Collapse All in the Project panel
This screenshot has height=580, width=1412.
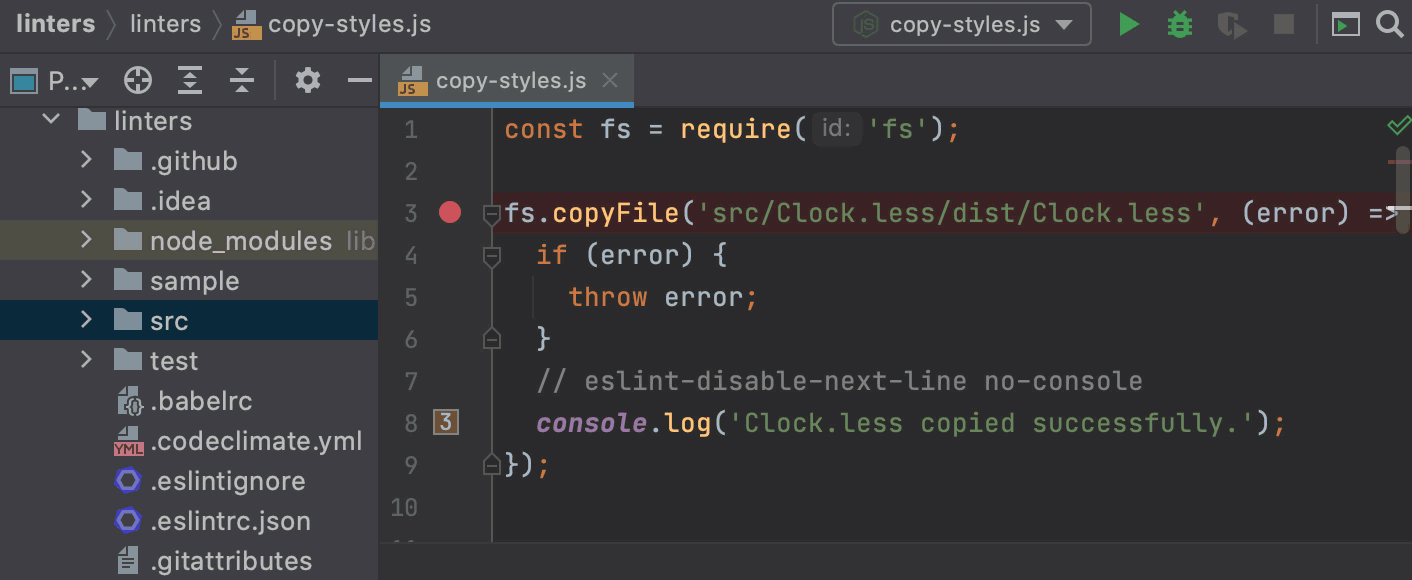click(x=242, y=80)
